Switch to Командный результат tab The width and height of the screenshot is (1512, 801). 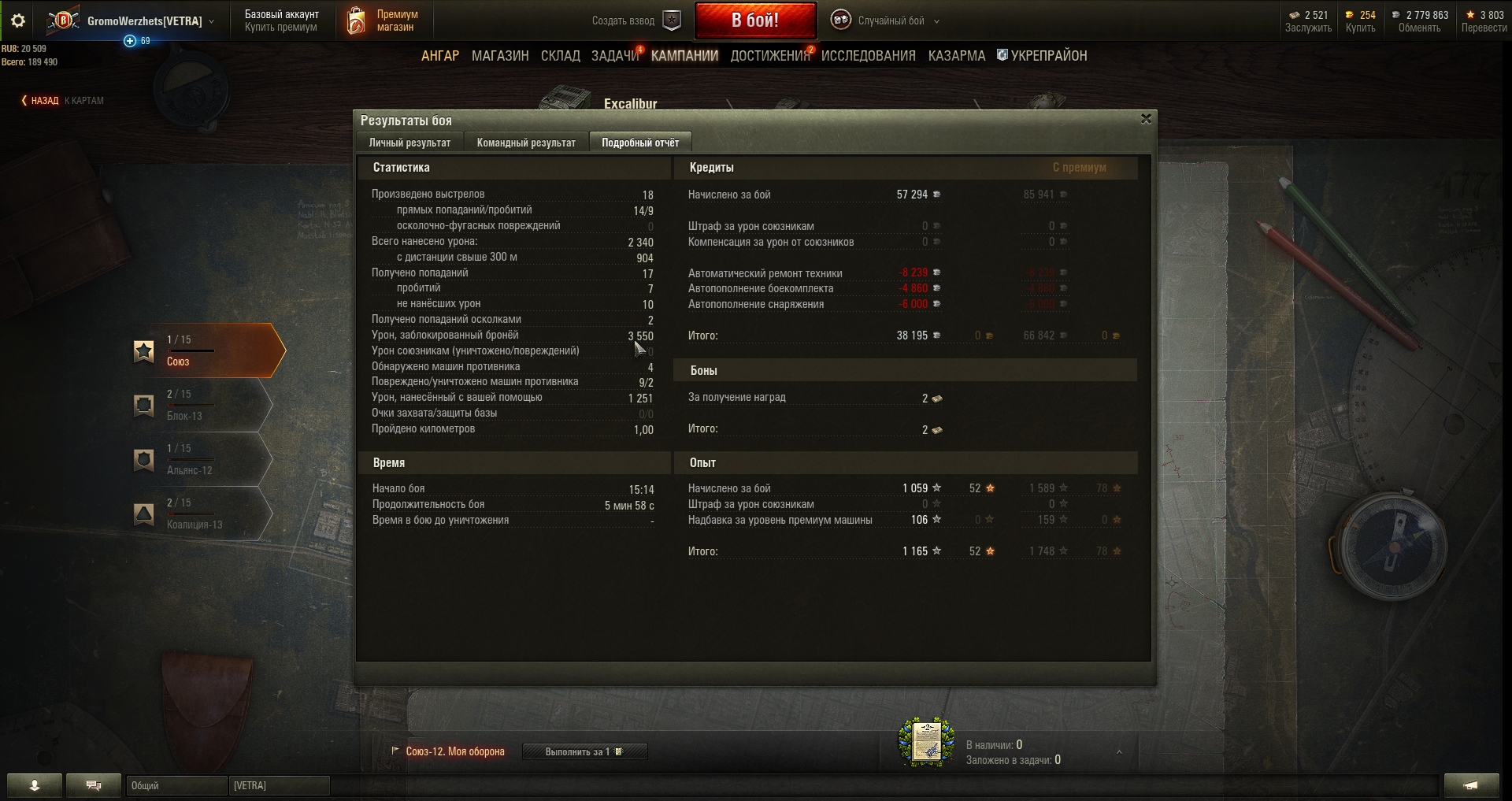[526, 143]
